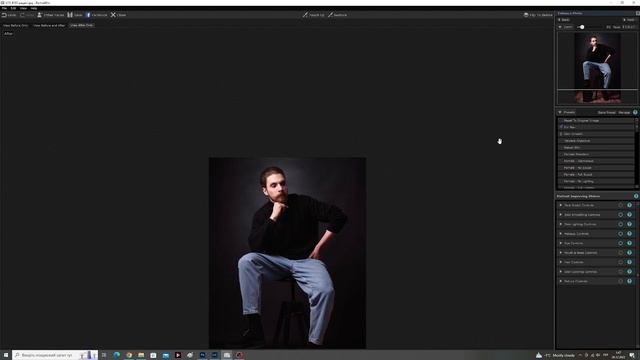Share the portrait via the Facebook button
This screenshot has height=360, width=640.
click(96, 15)
